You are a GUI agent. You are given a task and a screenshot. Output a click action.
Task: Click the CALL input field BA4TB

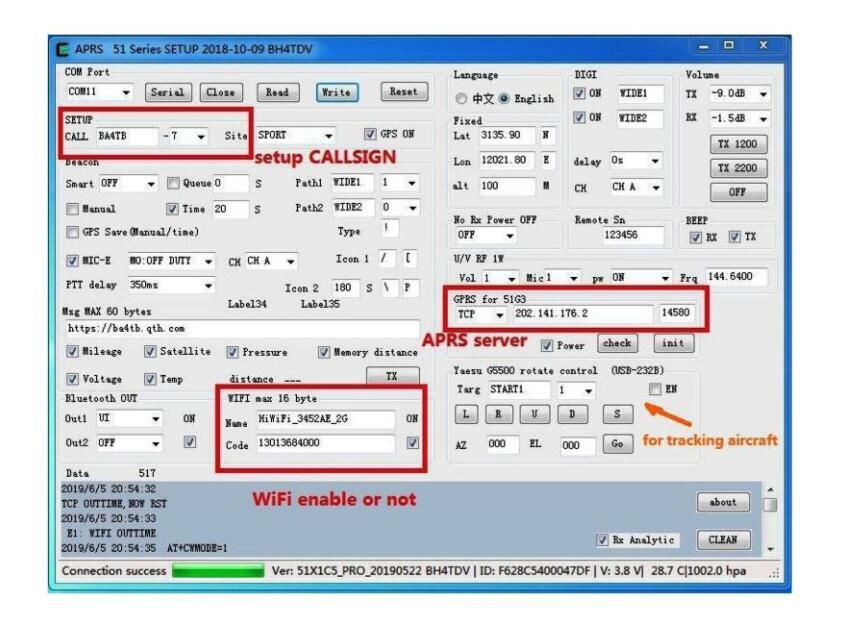click(x=127, y=136)
